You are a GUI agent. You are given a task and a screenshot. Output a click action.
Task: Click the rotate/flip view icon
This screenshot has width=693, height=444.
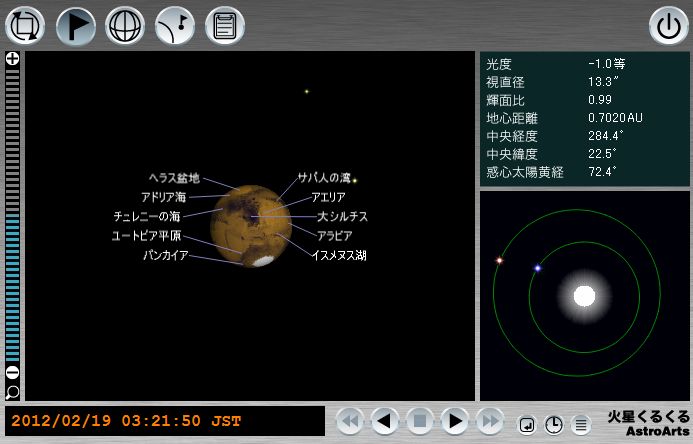(x=25, y=26)
